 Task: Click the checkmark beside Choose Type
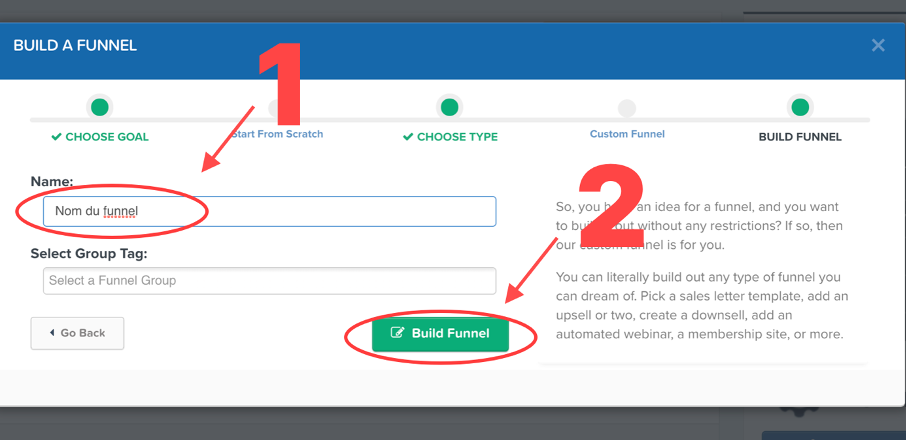[x=408, y=137]
